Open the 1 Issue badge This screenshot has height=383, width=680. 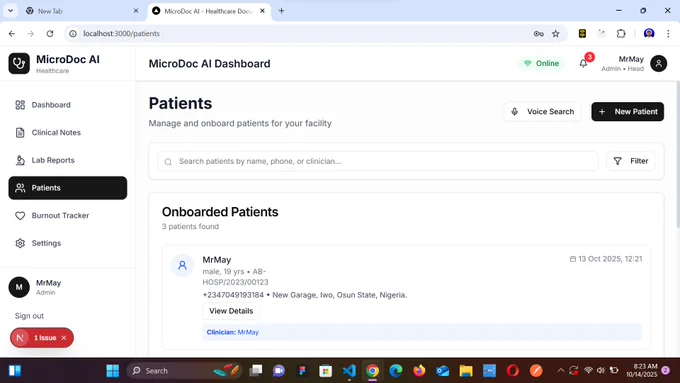[x=45, y=338]
